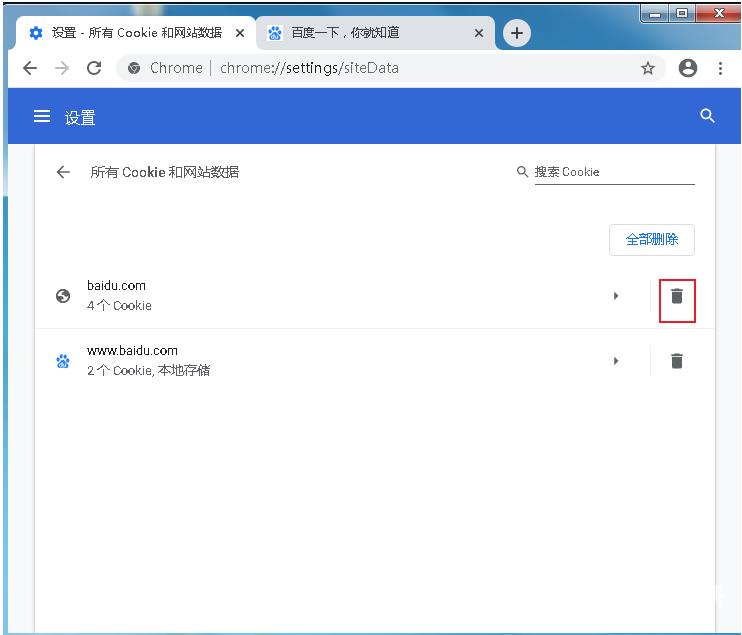Open the settings hamburger menu
The height and width of the screenshot is (635, 742).
point(42,117)
